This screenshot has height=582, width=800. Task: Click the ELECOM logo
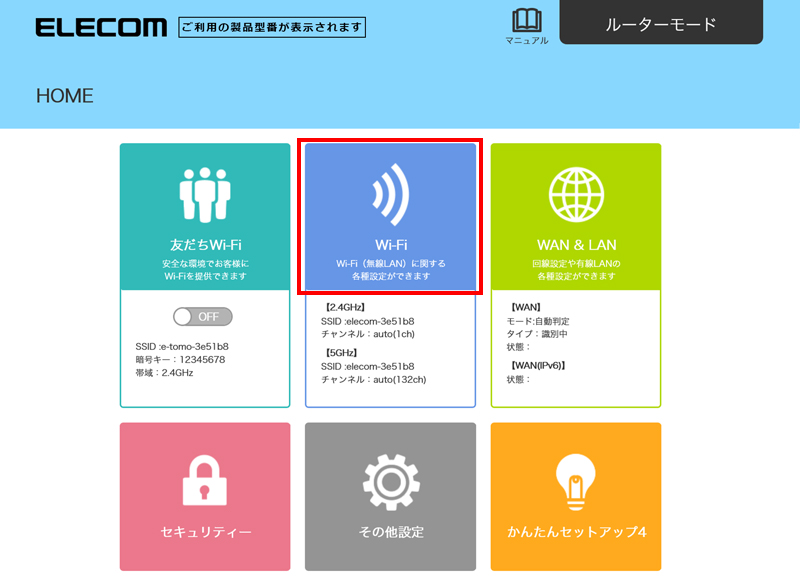pyautogui.click(x=101, y=27)
